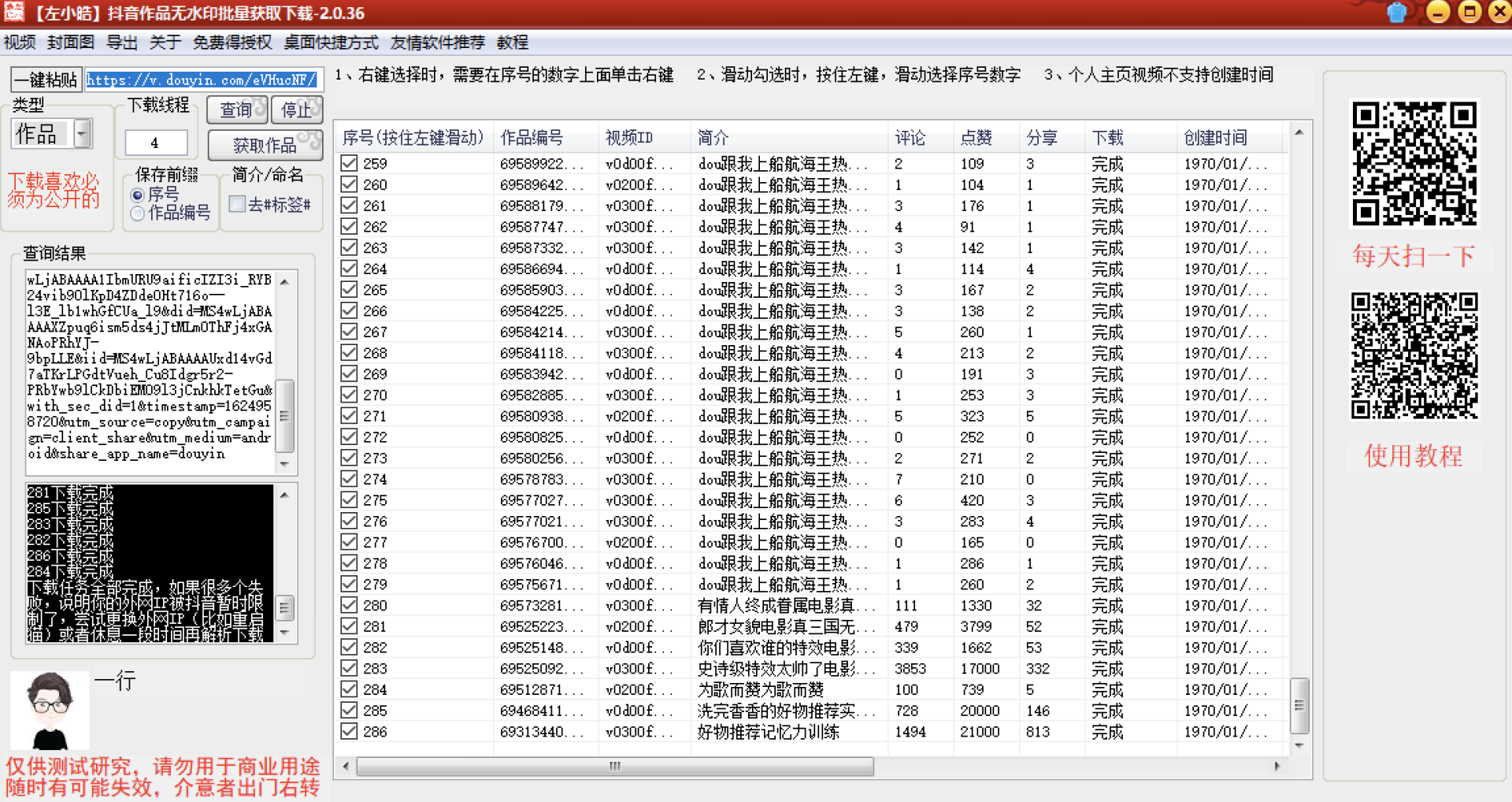Open the 友情软件推荐 menu
Viewport: 1512px width, 802px height.
coord(438,43)
